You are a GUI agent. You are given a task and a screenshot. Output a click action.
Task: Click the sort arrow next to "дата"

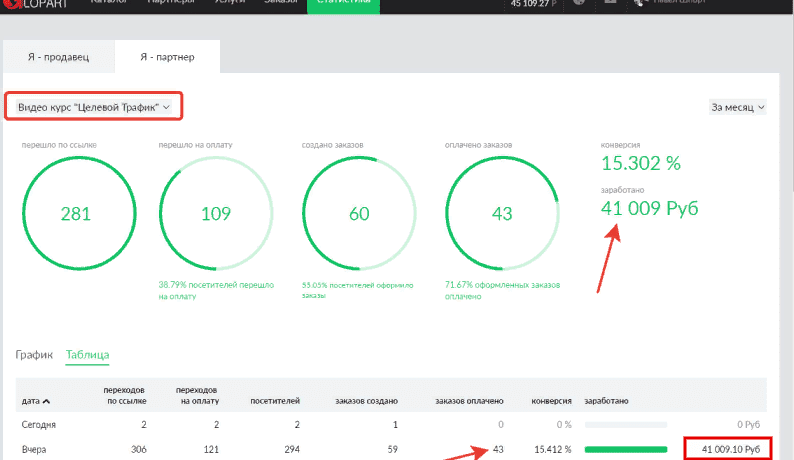[47, 401]
